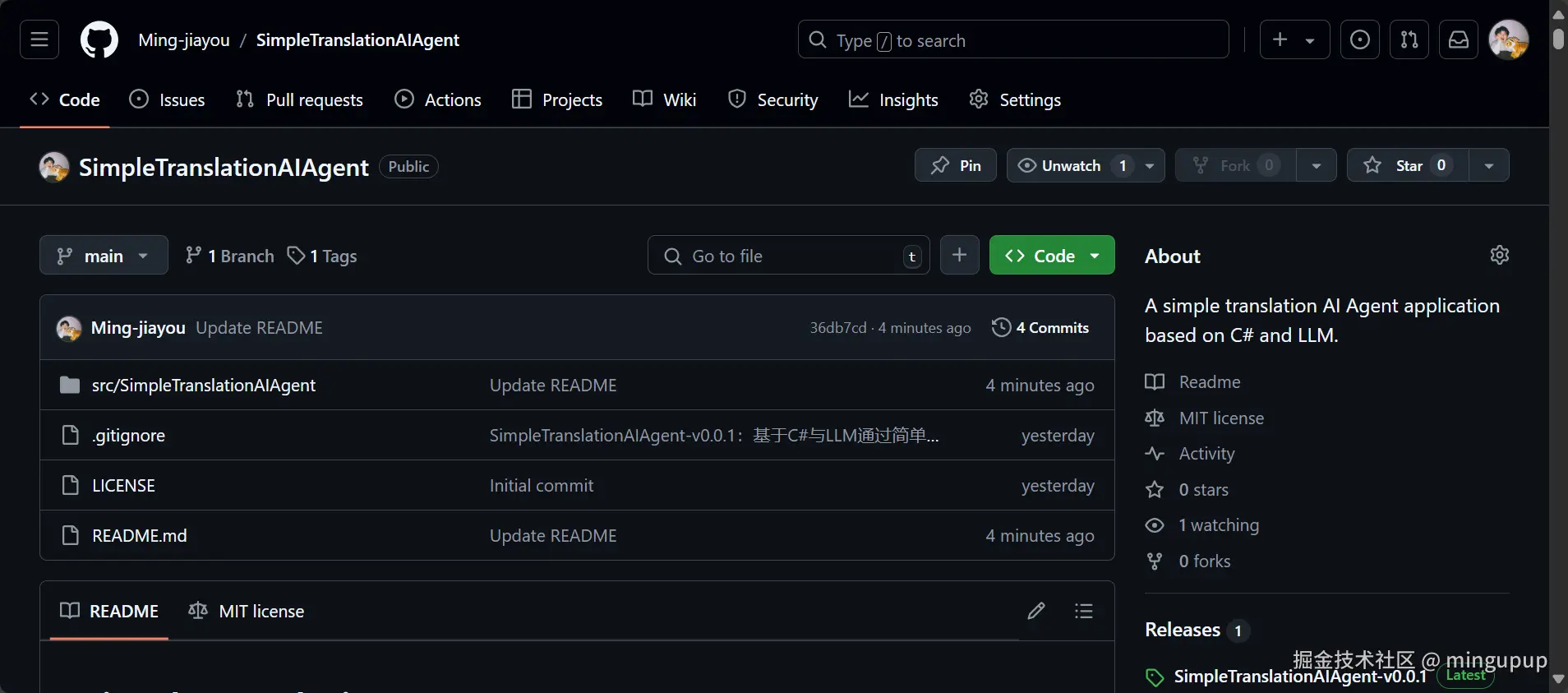This screenshot has height=693, width=1568.
Task: Open the About settings gear icon
Action: point(1499,255)
